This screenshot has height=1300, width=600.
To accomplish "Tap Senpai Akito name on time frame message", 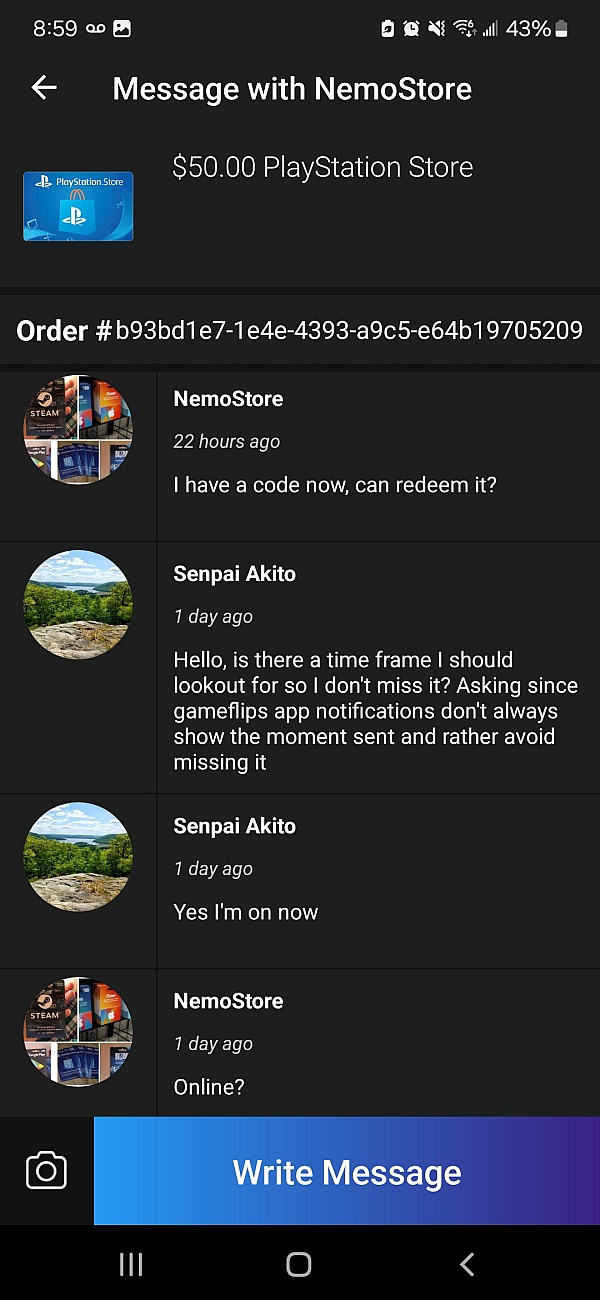I will (234, 574).
